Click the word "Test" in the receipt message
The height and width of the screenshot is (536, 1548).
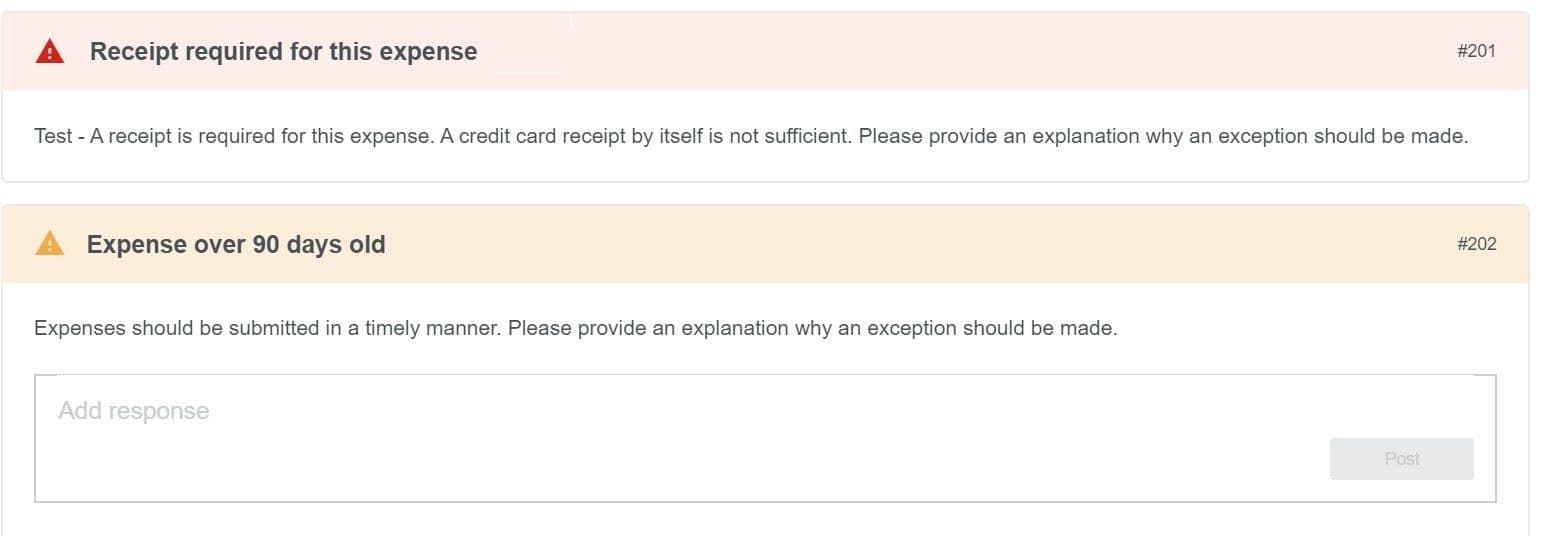52,136
